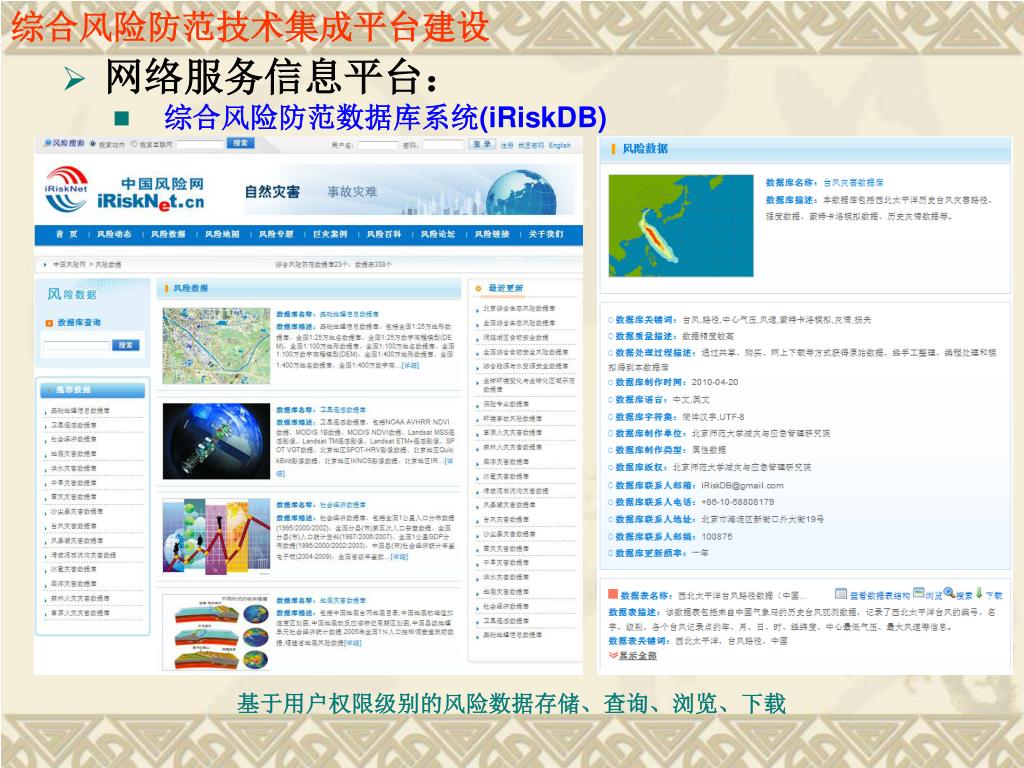Image resolution: width=1024 pixels, height=768 pixels.
Task: Click first item in 推荐数据 list
Action: [80, 411]
